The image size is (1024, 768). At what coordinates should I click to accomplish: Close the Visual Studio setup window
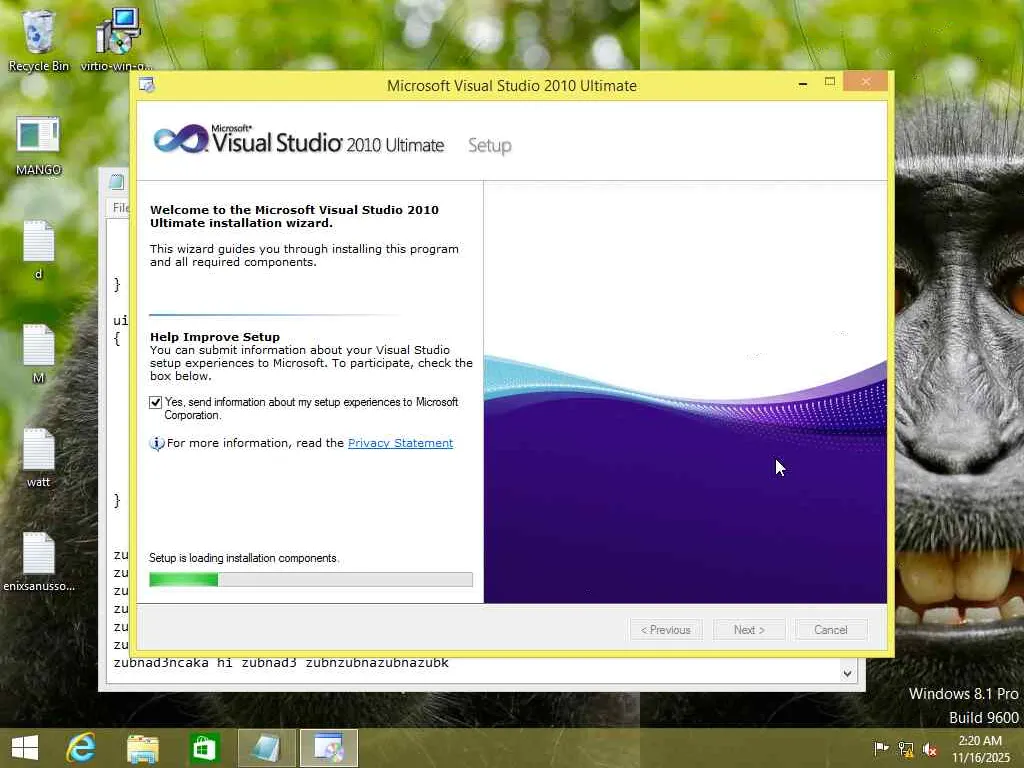(x=865, y=82)
